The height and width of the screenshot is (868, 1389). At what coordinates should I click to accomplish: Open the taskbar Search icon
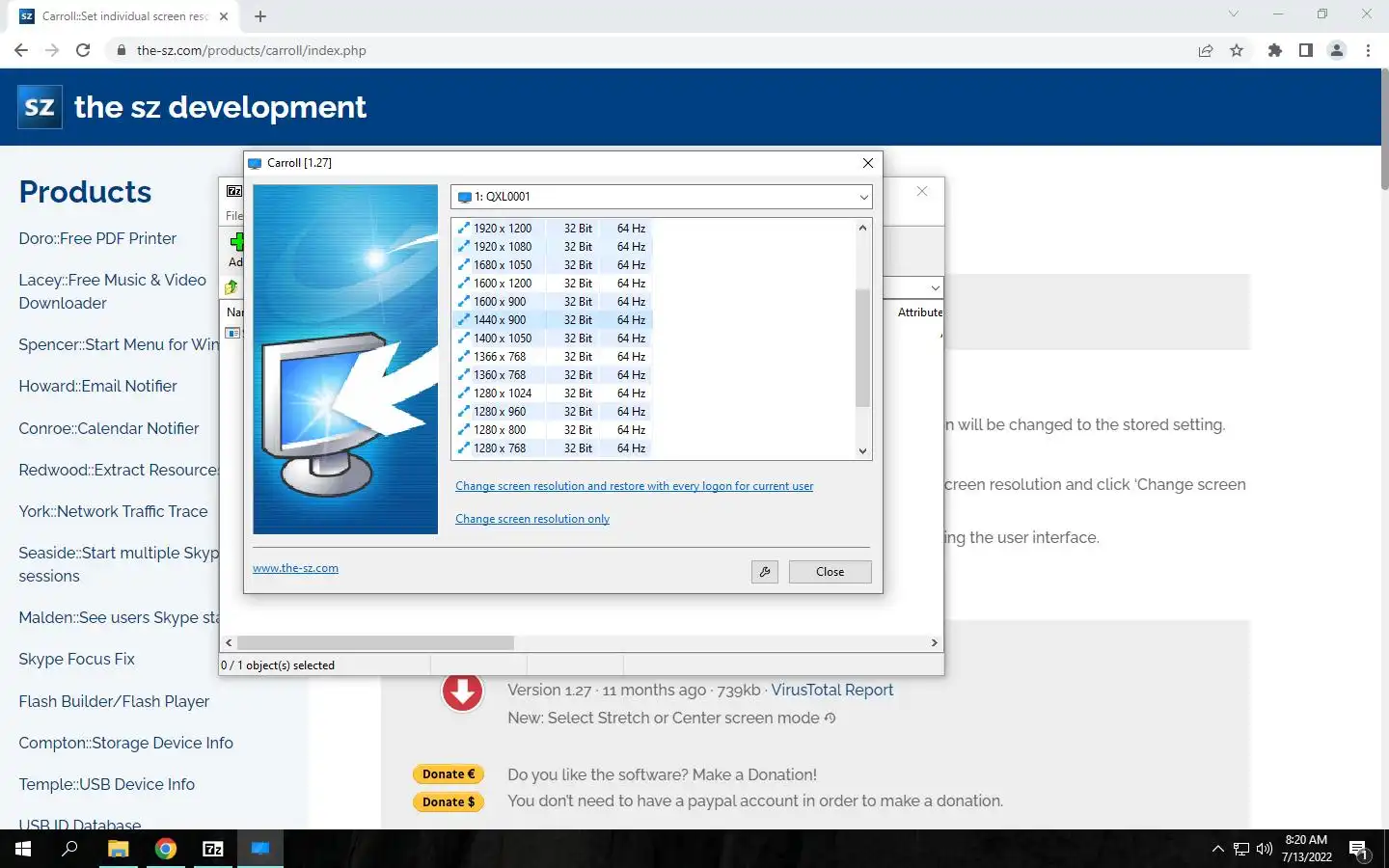click(69, 849)
